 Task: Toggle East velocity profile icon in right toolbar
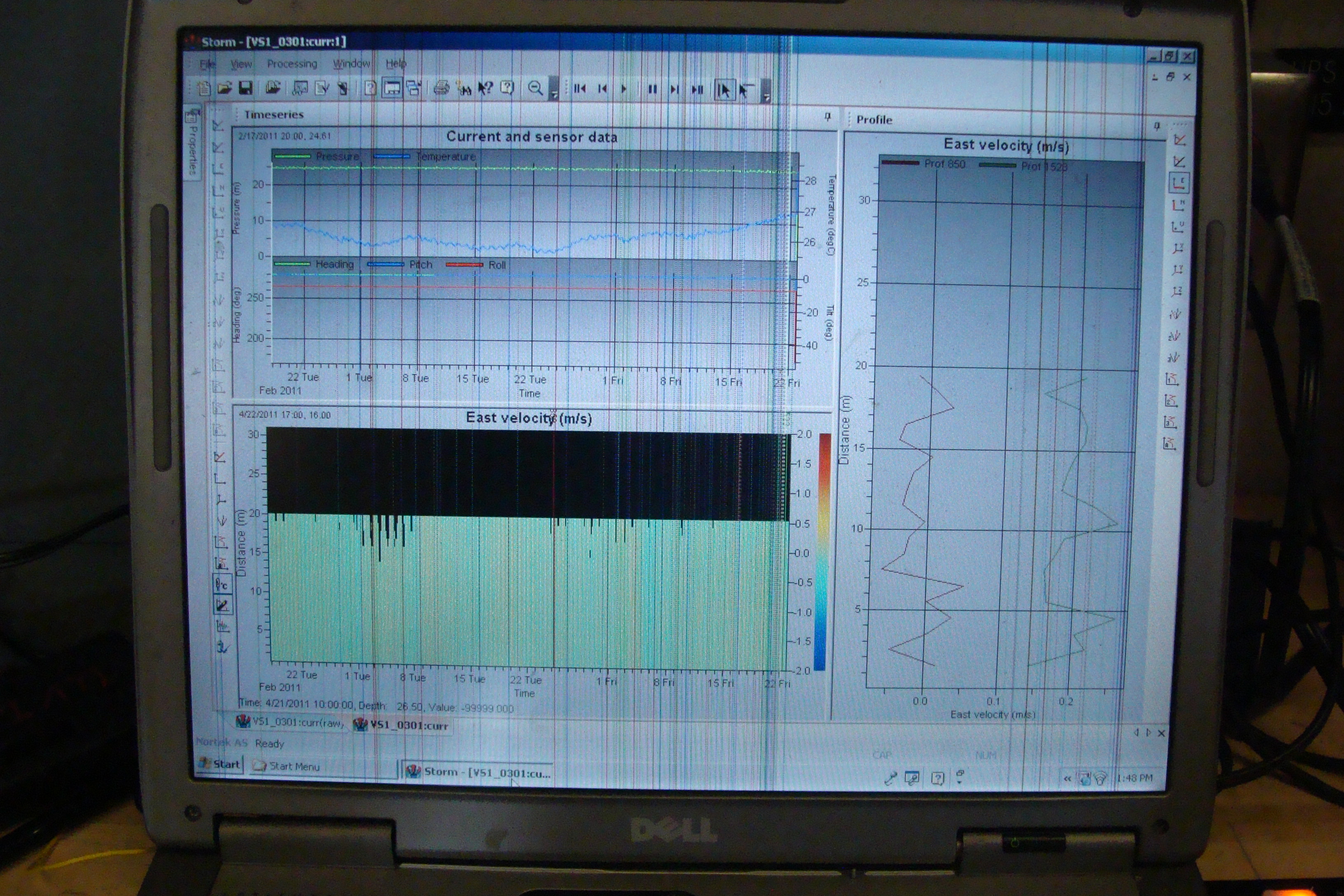(x=1179, y=183)
